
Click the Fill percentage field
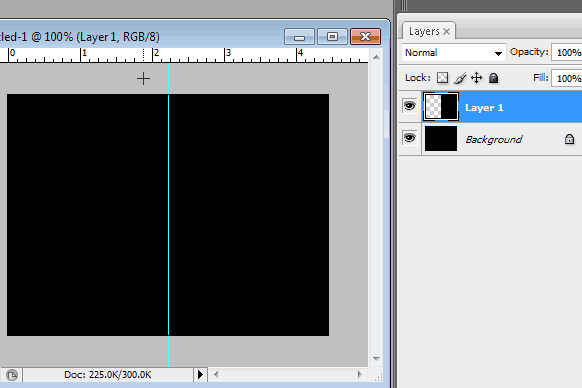pyautogui.click(x=567, y=78)
